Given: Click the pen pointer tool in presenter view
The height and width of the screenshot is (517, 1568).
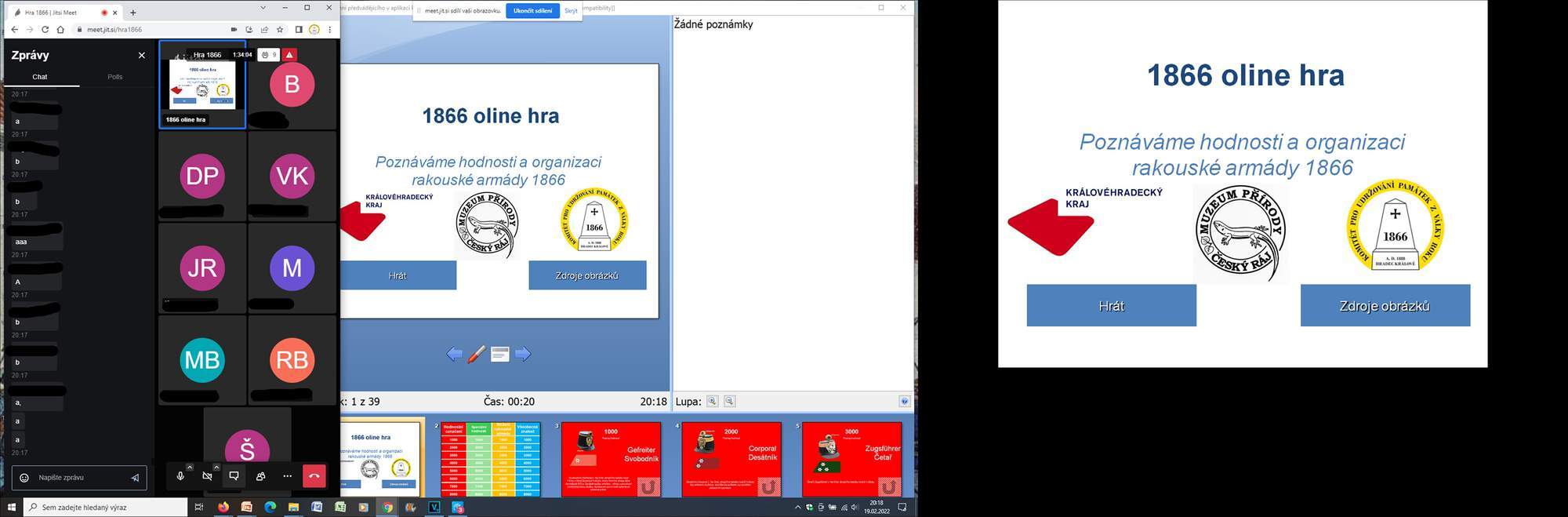Looking at the screenshot, I should pos(476,355).
